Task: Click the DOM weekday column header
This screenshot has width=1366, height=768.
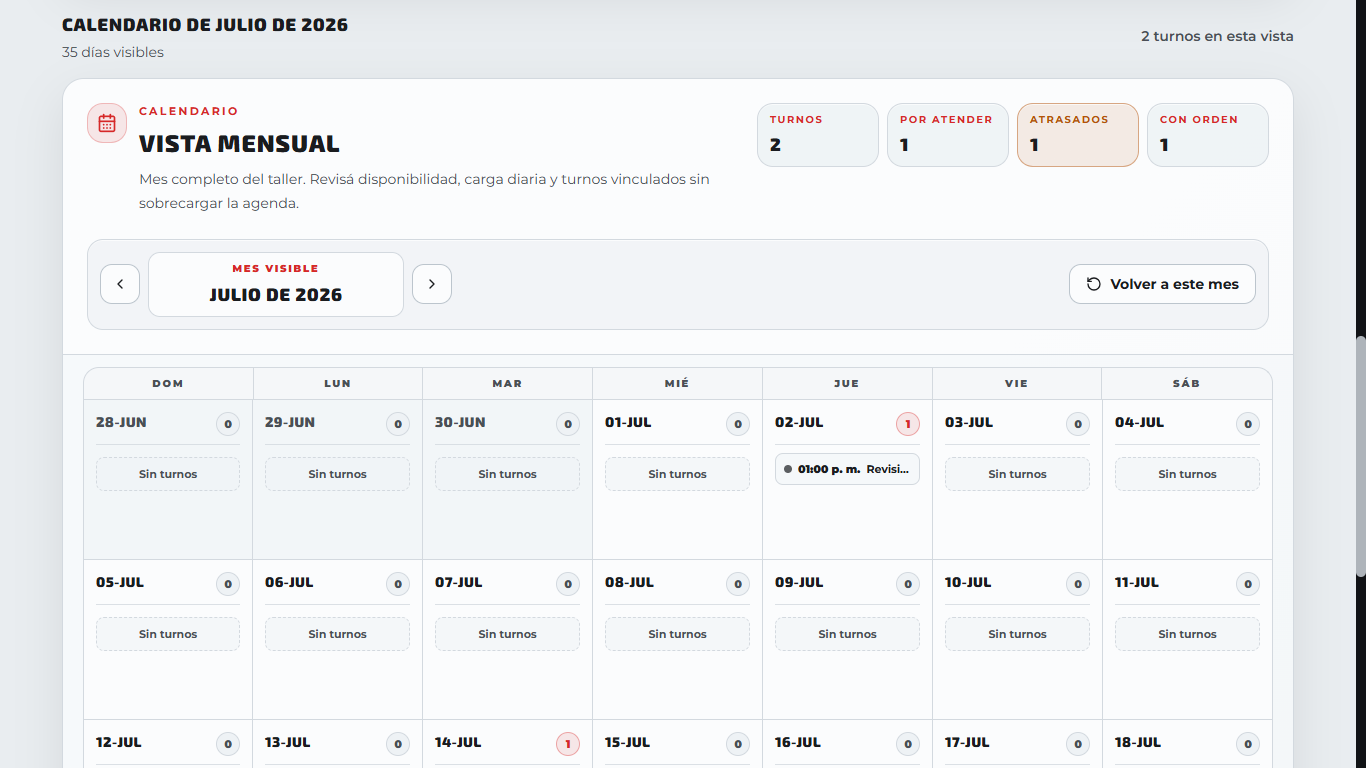Action: 168,384
